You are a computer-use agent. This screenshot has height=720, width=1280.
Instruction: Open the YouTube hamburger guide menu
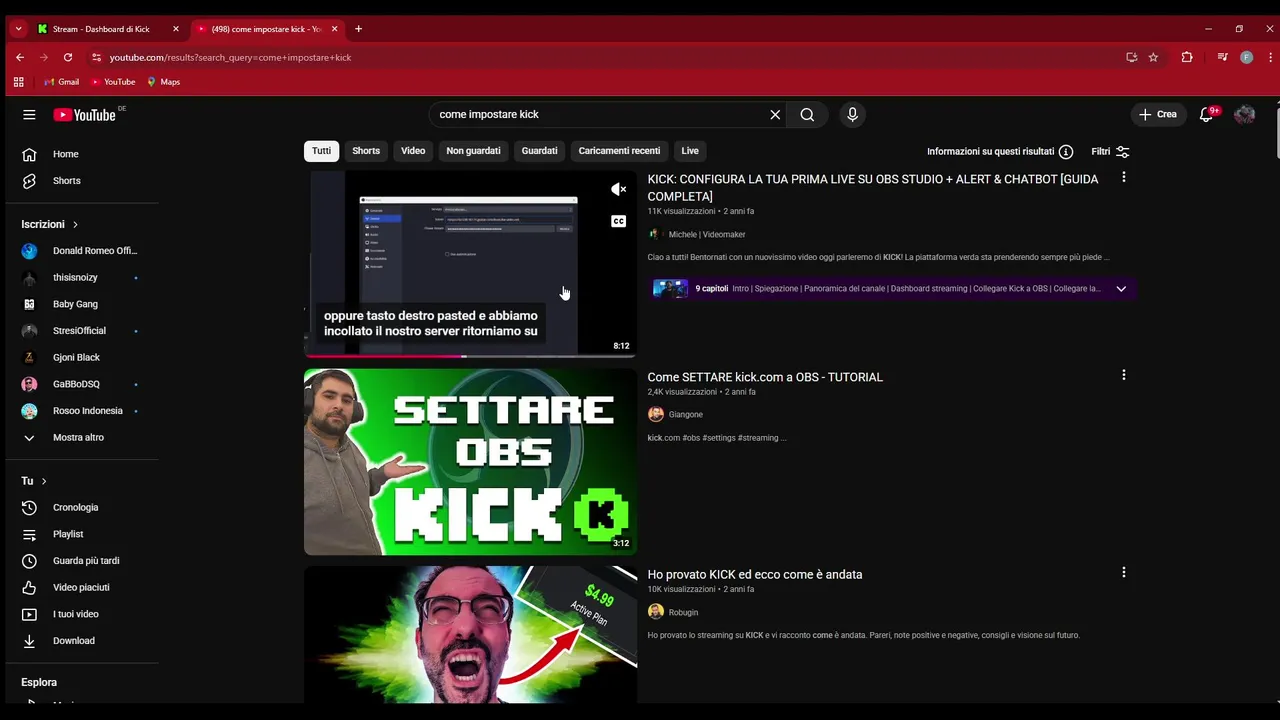(x=29, y=115)
